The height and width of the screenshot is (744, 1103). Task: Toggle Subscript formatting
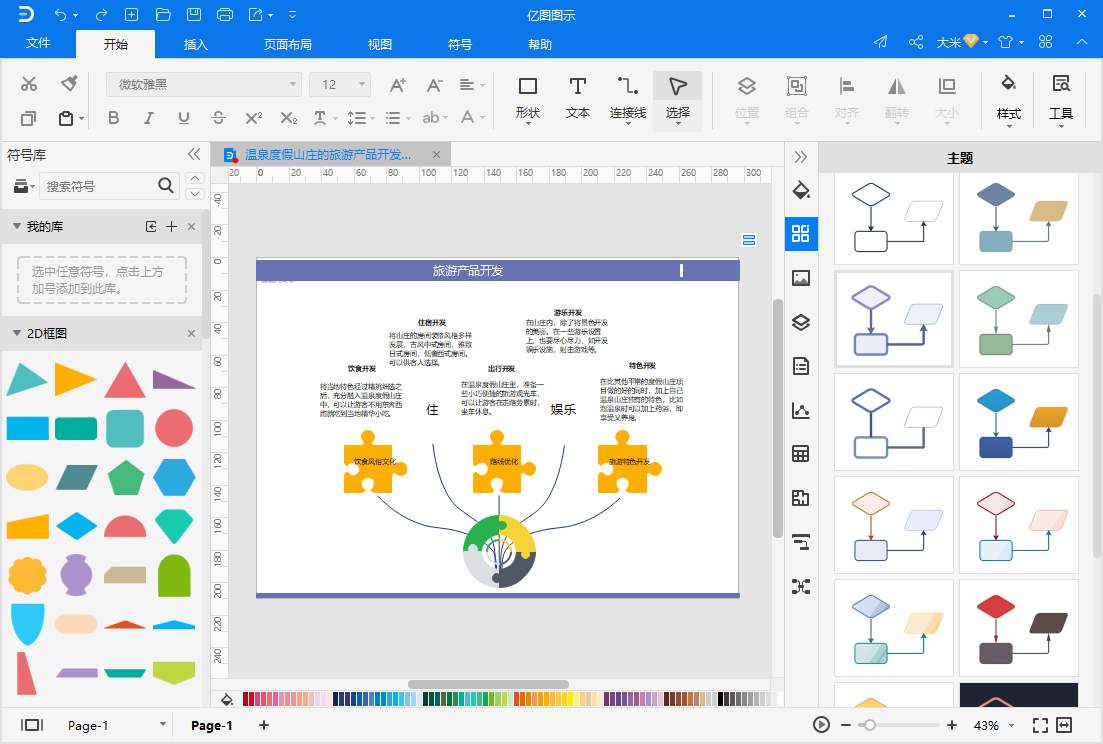pyautogui.click(x=288, y=117)
